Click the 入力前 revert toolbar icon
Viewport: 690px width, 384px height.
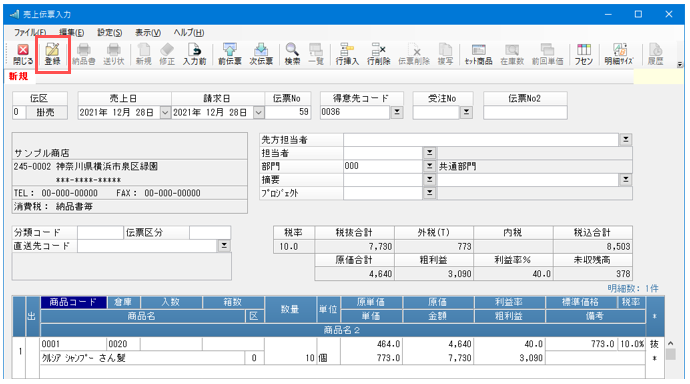194,55
